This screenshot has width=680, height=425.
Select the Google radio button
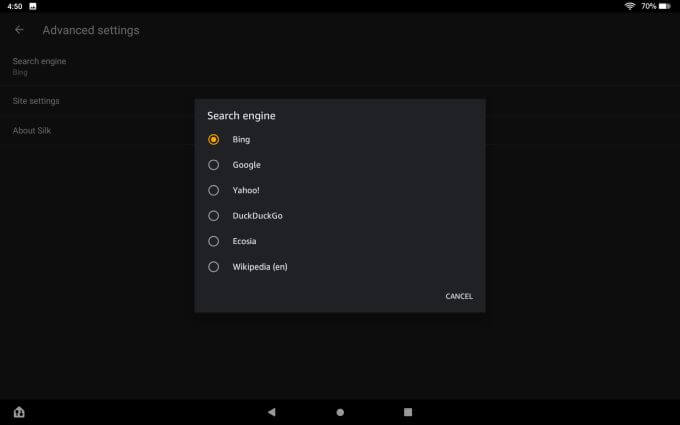[x=213, y=165]
